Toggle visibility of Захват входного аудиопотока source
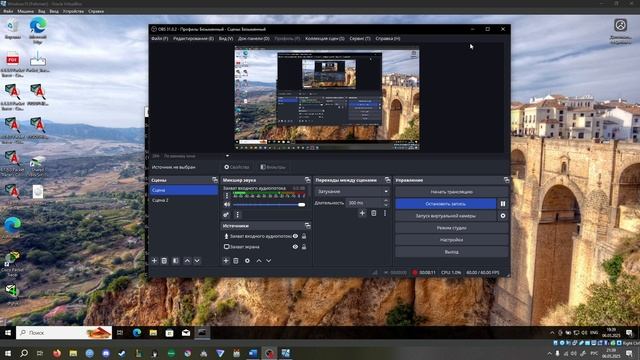 (x=295, y=236)
